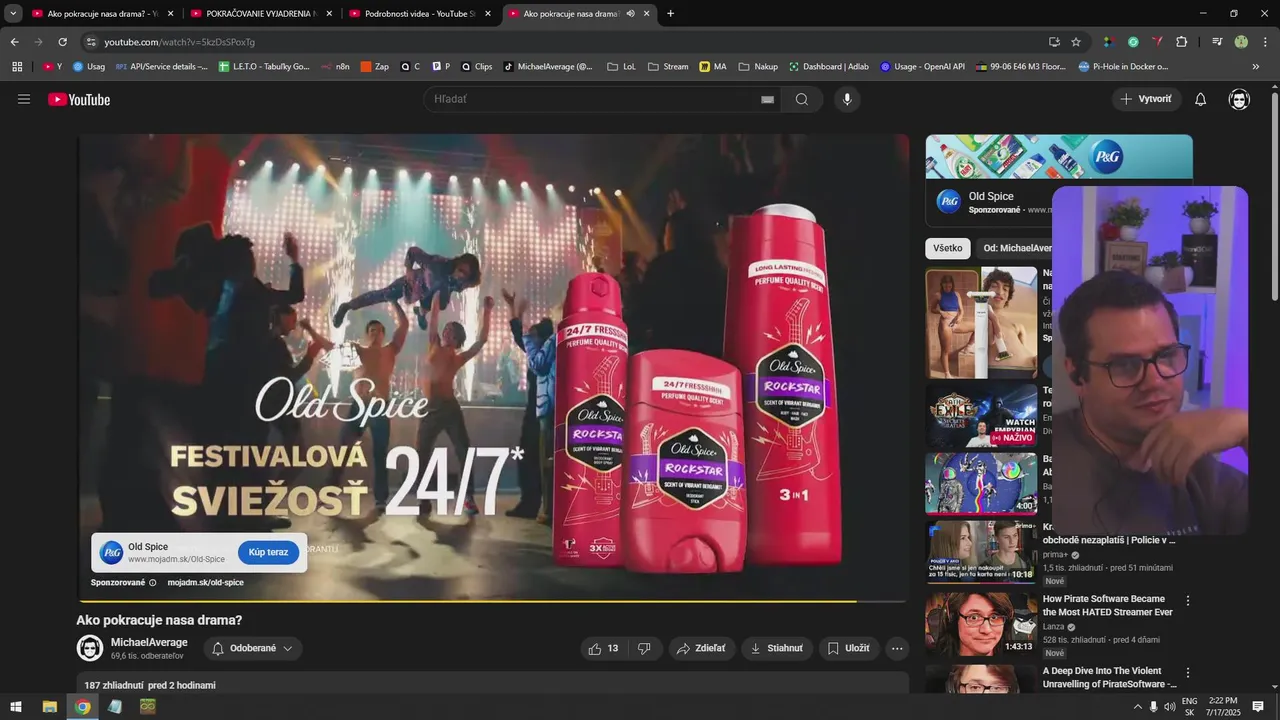Start voice search with microphone icon

(x=847, y=99)
